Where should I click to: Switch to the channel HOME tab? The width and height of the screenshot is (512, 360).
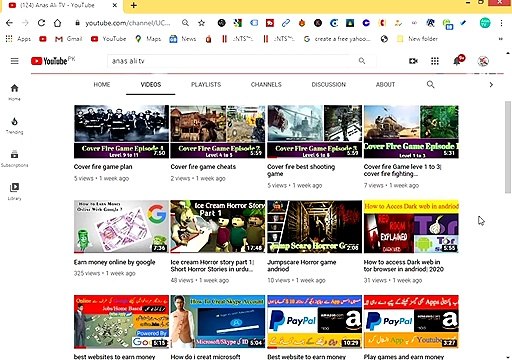coord(102,84)
